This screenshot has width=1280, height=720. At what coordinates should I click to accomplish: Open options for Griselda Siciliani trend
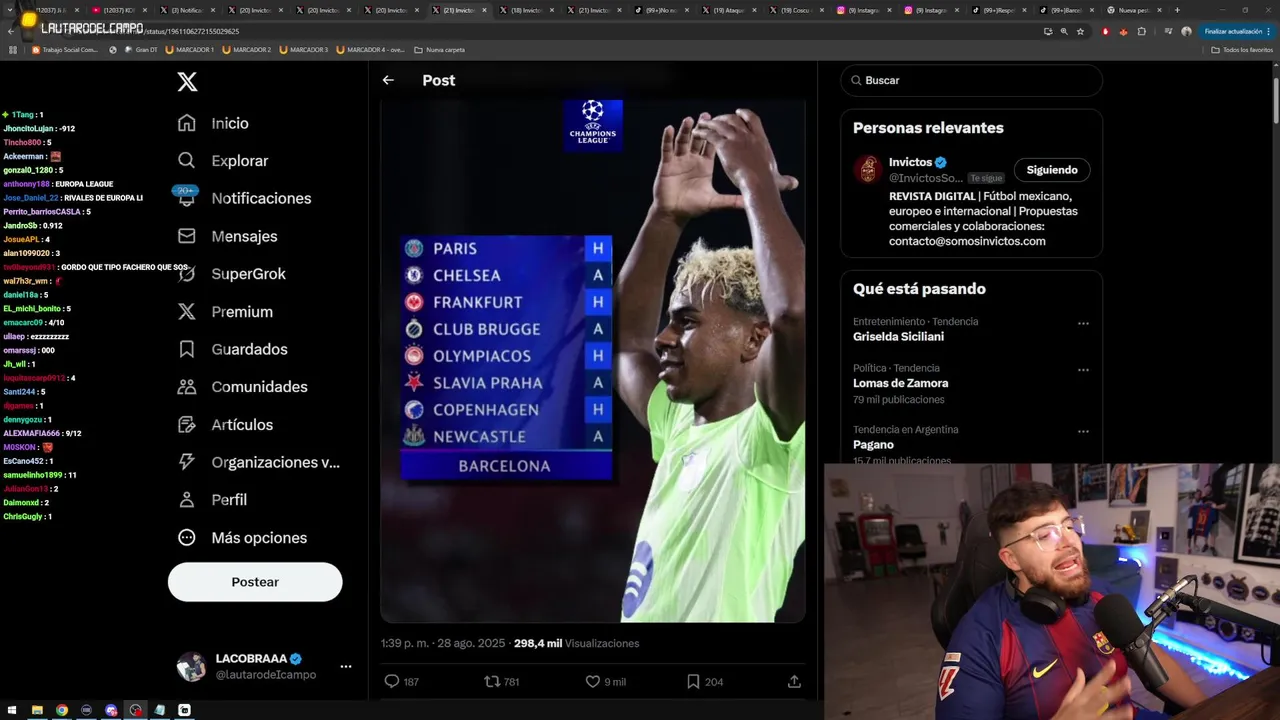pos(1083,324)
